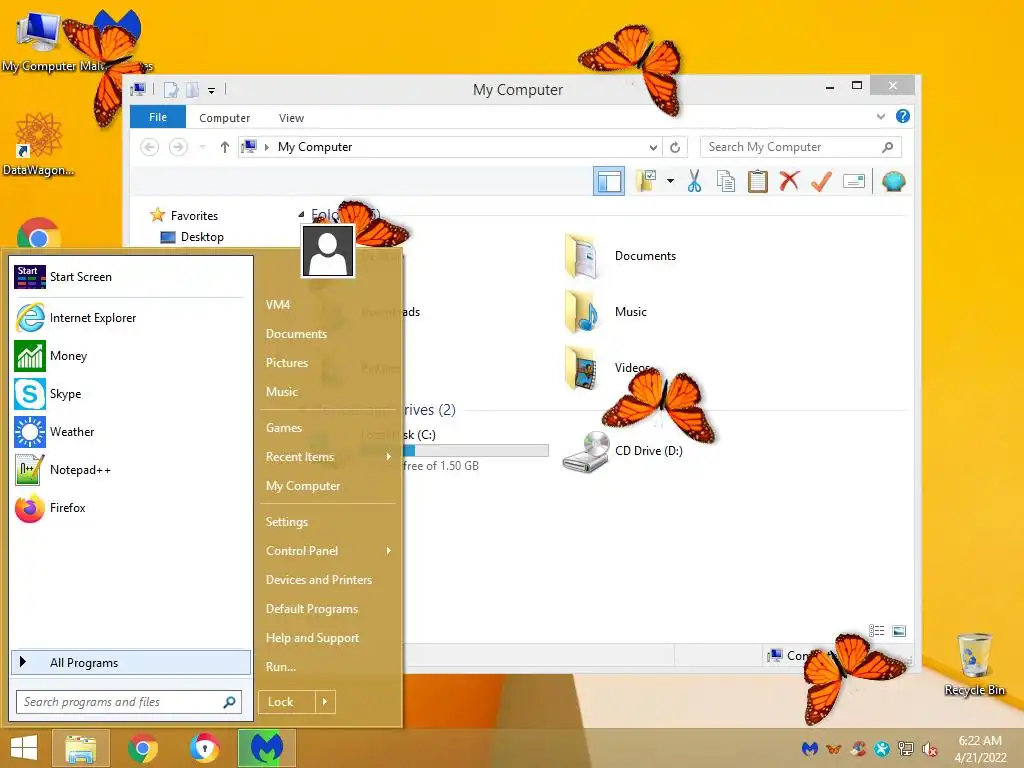Switch to details view icon in the status corner
1024x768 pixels.
point(876,631)
